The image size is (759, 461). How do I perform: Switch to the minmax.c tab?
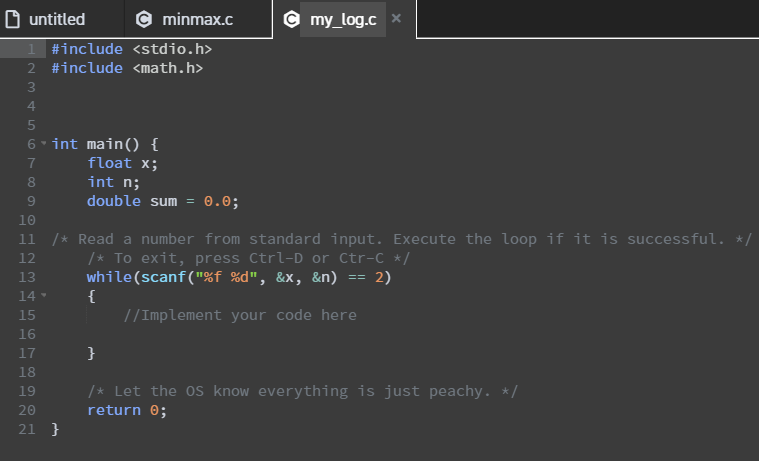tap(197, 19)
